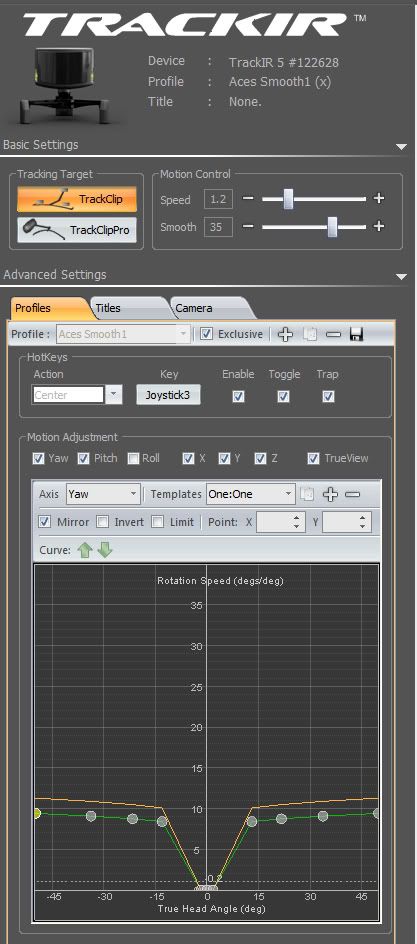Click profile name Aces Smooth1 (x)
Image resolution: width=417 pixels, height=944 pixels.
[280, 82]
